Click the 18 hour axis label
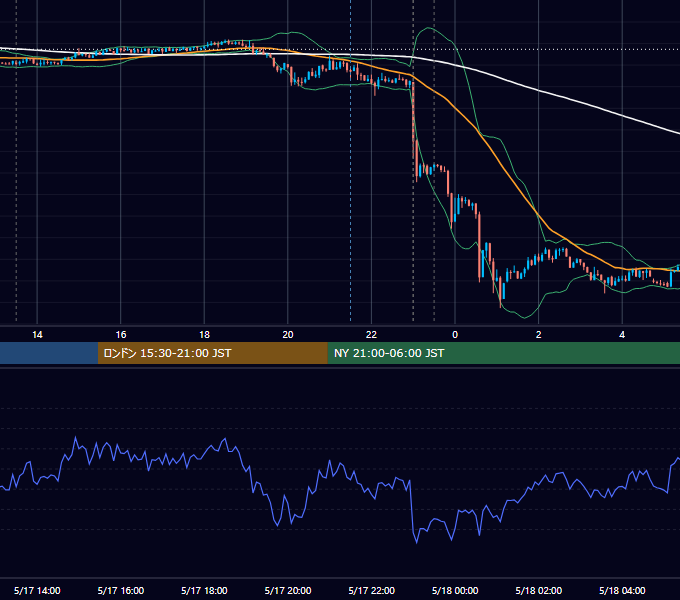The height and width of the screenshot is (600, 680). click(x=204, y=335)
